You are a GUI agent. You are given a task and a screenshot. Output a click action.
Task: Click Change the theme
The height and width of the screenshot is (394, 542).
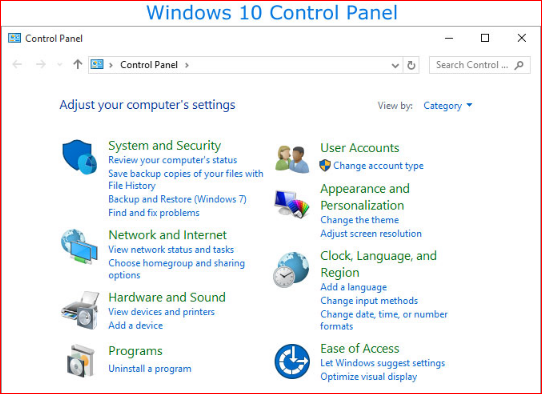359,220
